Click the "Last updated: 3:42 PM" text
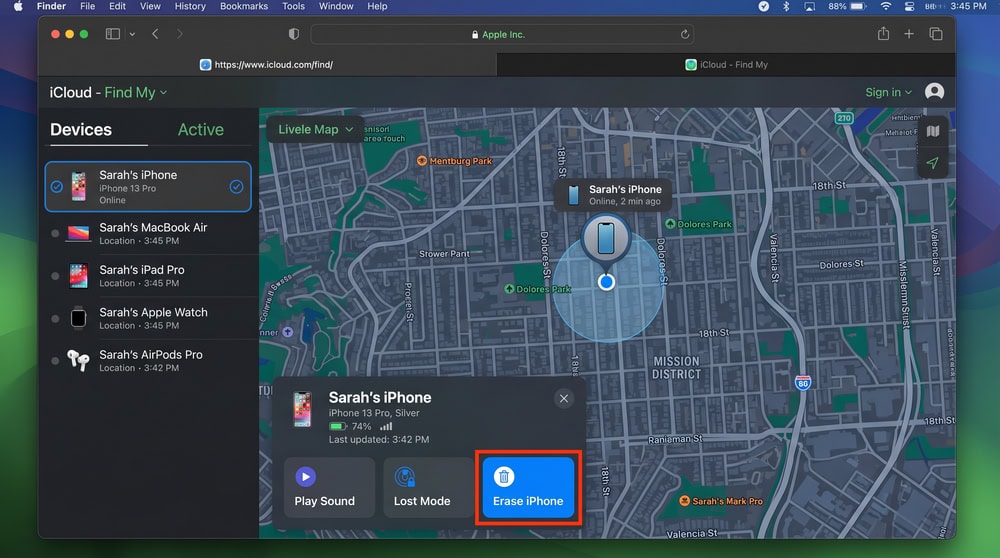The height and width of the screenshot is (558, 1000). [x=379, y=439]
